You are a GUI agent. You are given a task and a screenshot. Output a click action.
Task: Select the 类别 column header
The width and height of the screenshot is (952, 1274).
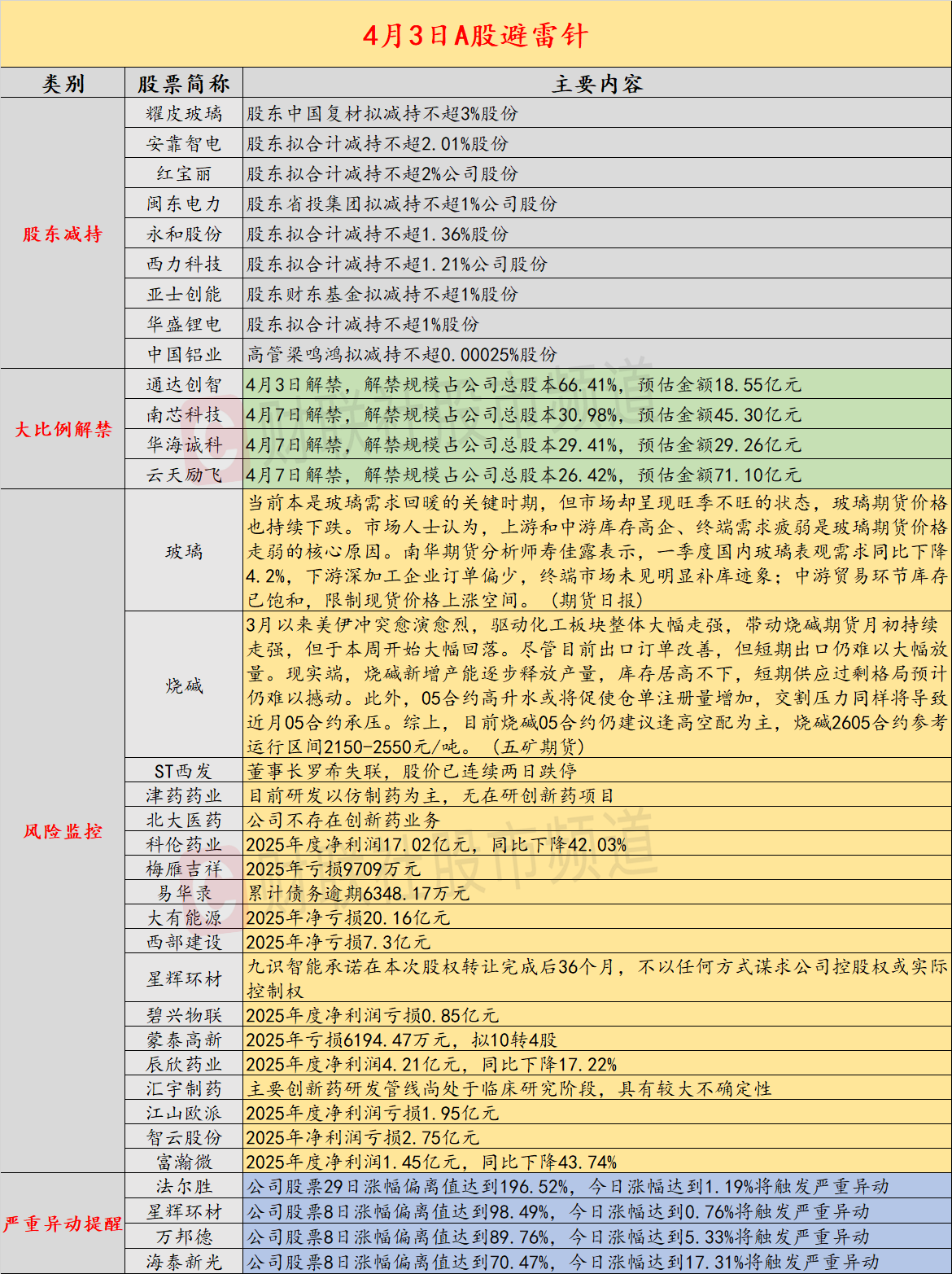pos(63,84)
